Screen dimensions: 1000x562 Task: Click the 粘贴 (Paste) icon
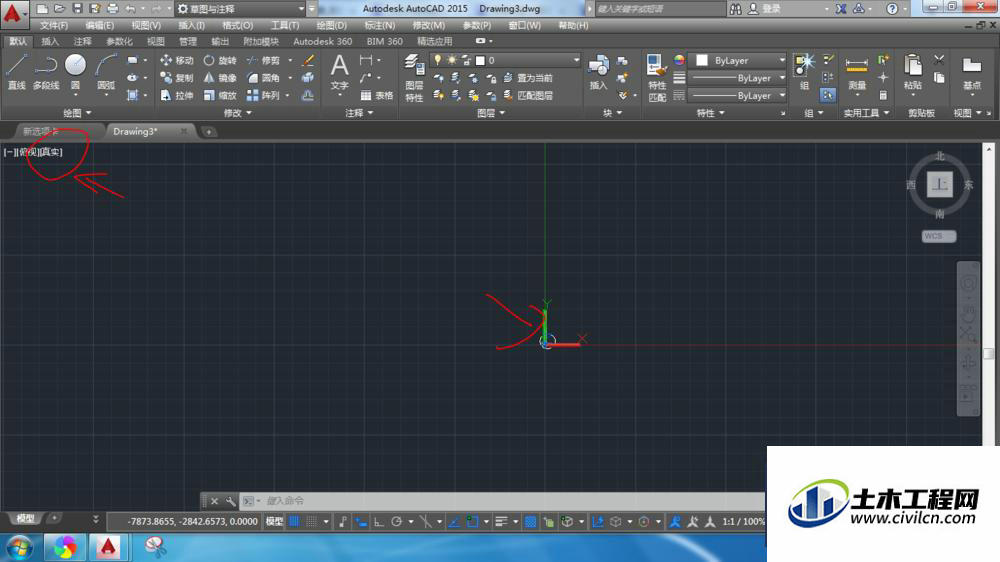pos(913,72)
